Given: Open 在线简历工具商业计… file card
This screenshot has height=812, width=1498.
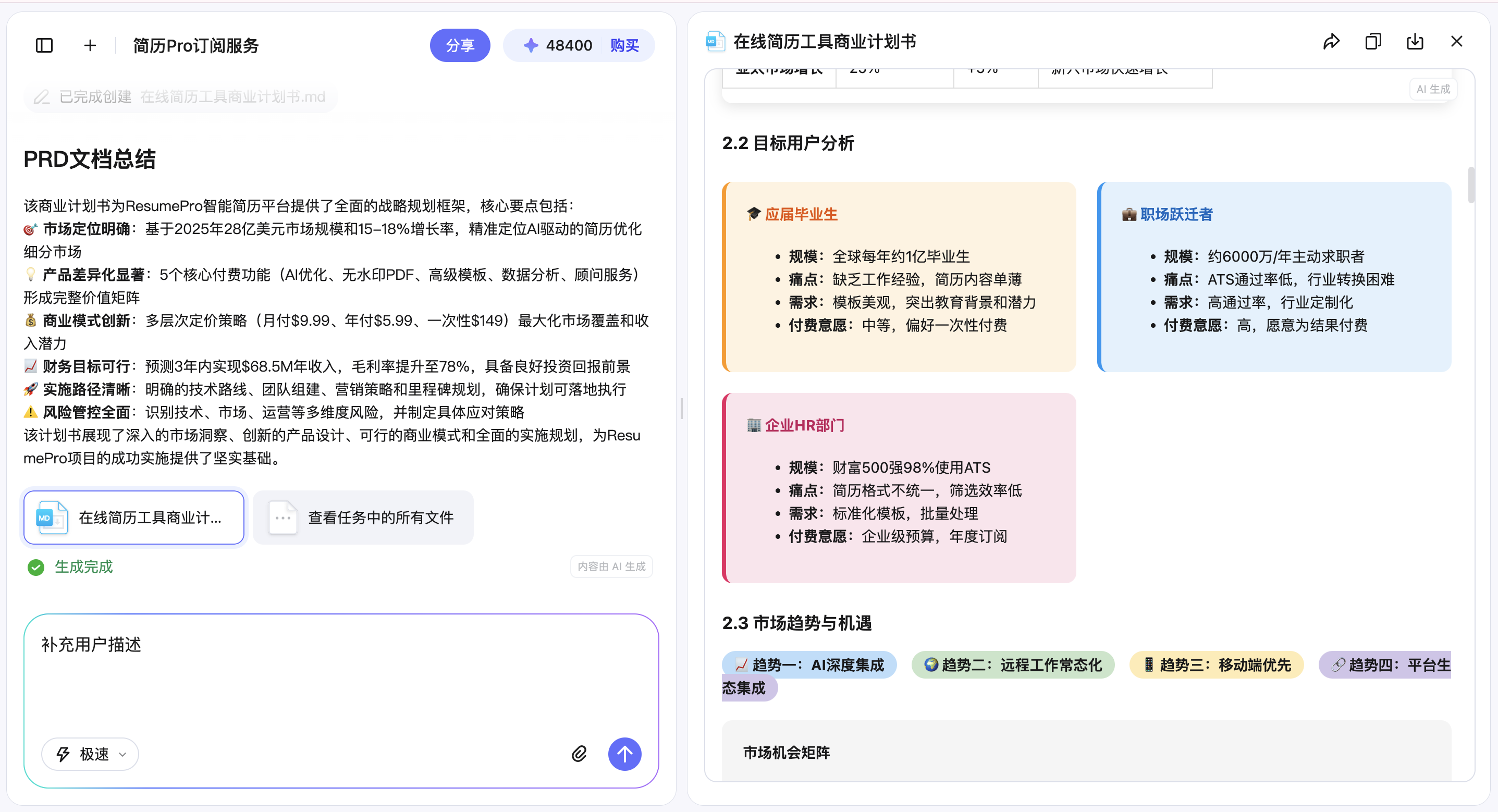Looking at the screenshot, I should tap(134, 517).
